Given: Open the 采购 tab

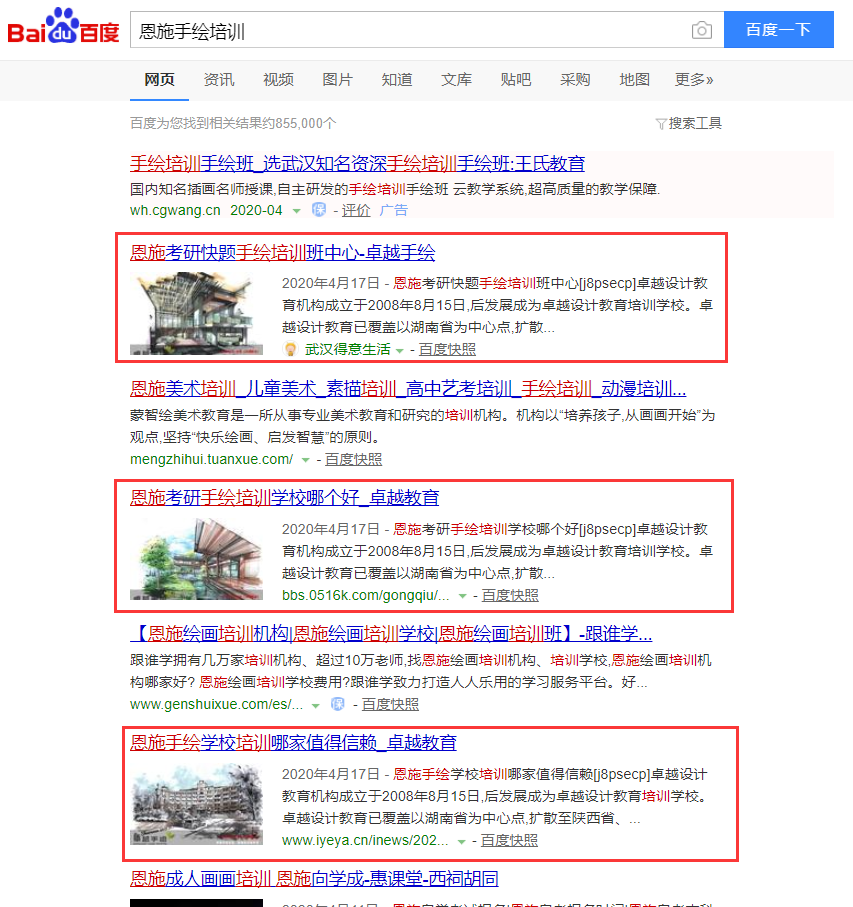Looking at the screenshot, I should tap(575, 80).
